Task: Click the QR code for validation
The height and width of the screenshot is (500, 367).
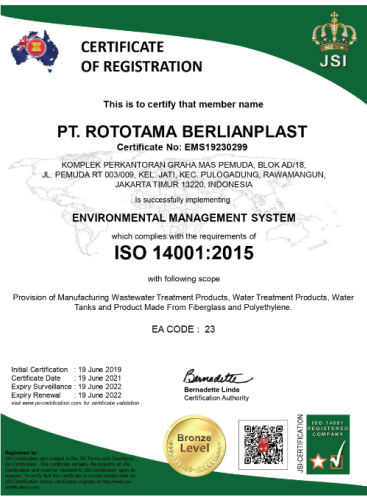Action: (x=263, y=445)
